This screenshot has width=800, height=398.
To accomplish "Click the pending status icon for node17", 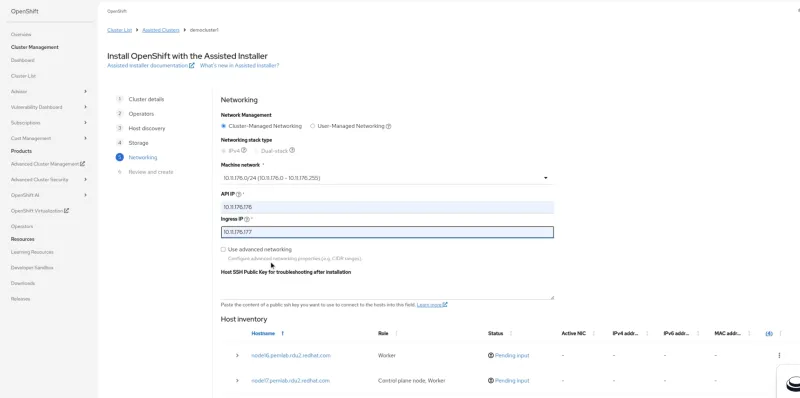I will [x=491, y=381].
